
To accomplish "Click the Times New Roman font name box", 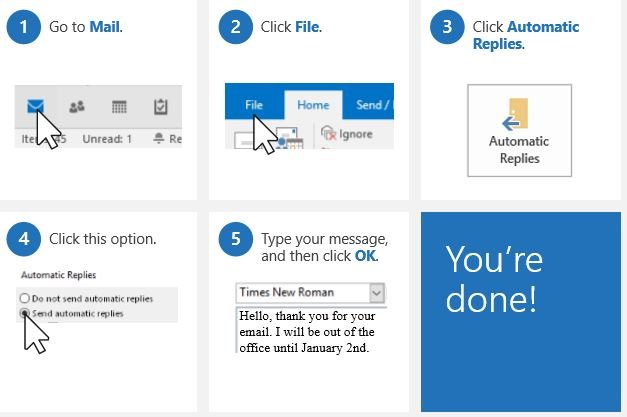I will [301, 293].
